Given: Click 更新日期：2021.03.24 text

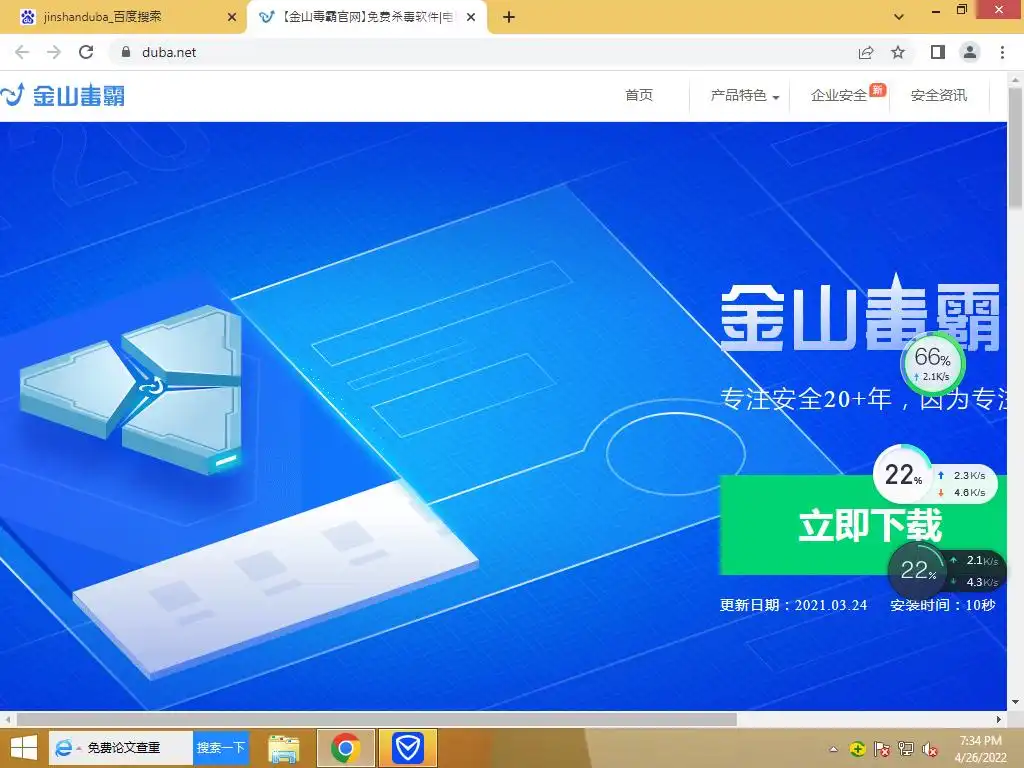Looking at the screenshot, I should click(793, 605).
